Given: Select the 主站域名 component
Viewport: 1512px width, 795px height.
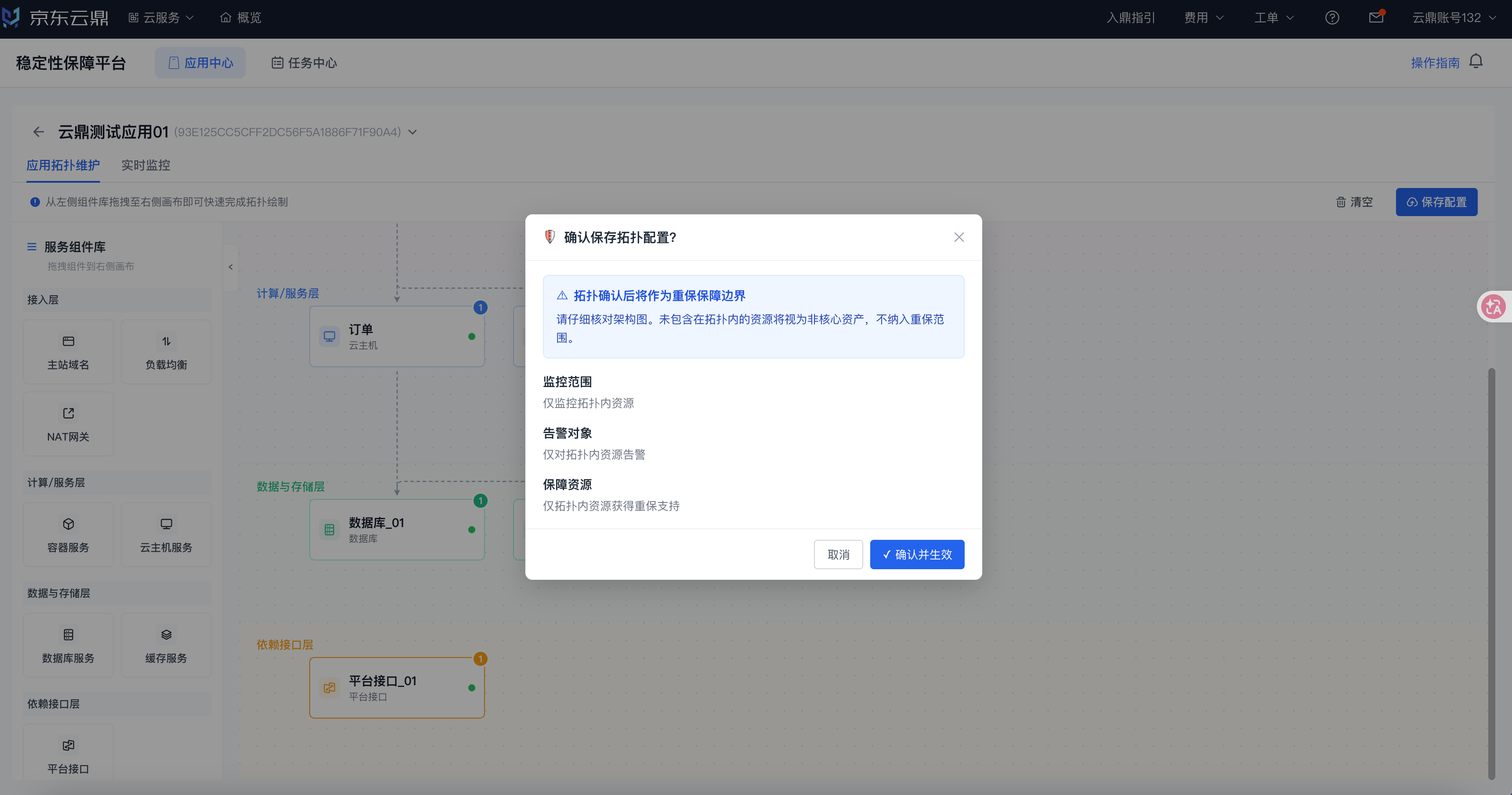Looking at the screenshot, I should pos(68,351).
